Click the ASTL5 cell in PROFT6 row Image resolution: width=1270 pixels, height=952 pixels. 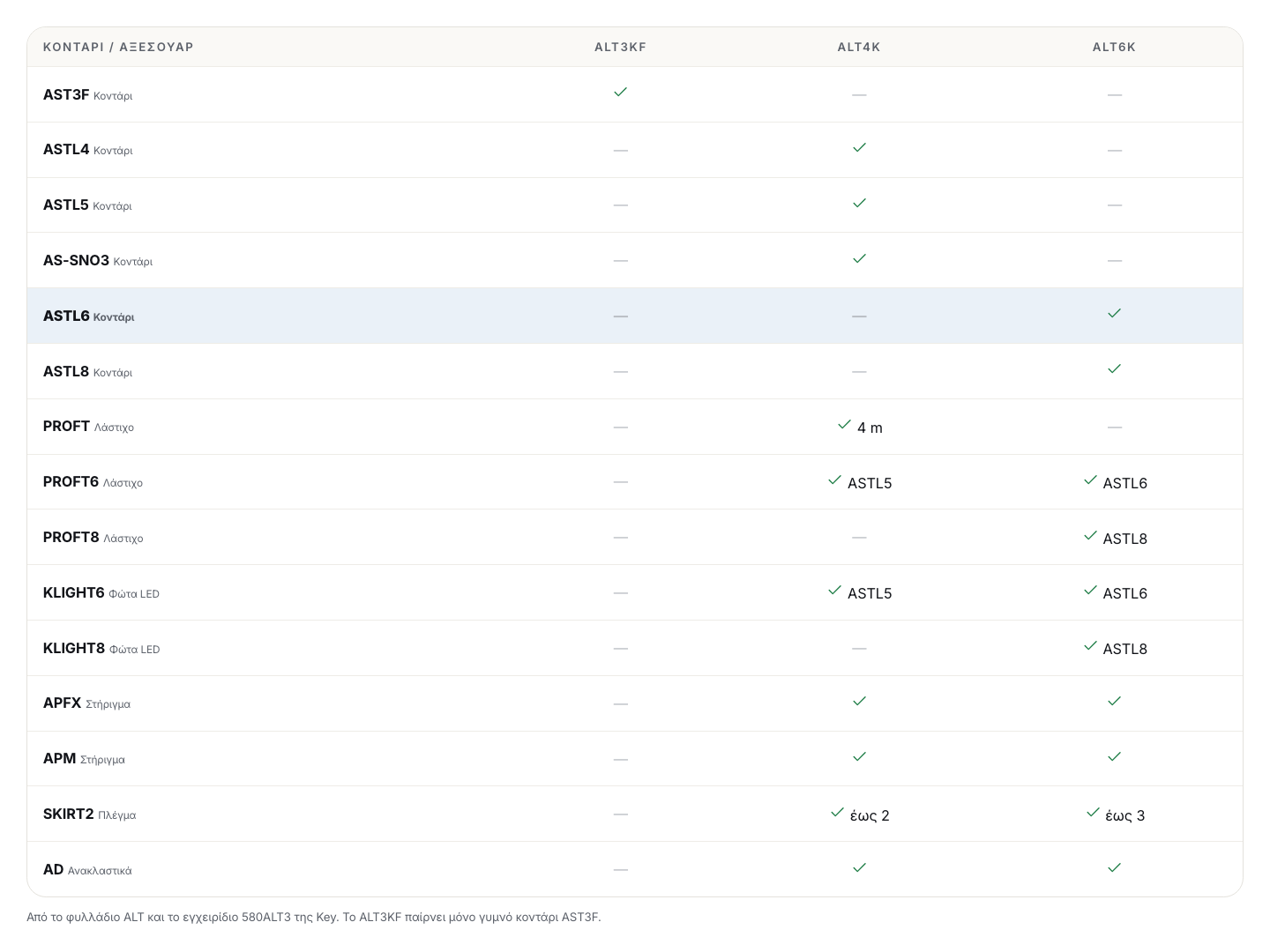pyautogui.click(x=860, y=482)
